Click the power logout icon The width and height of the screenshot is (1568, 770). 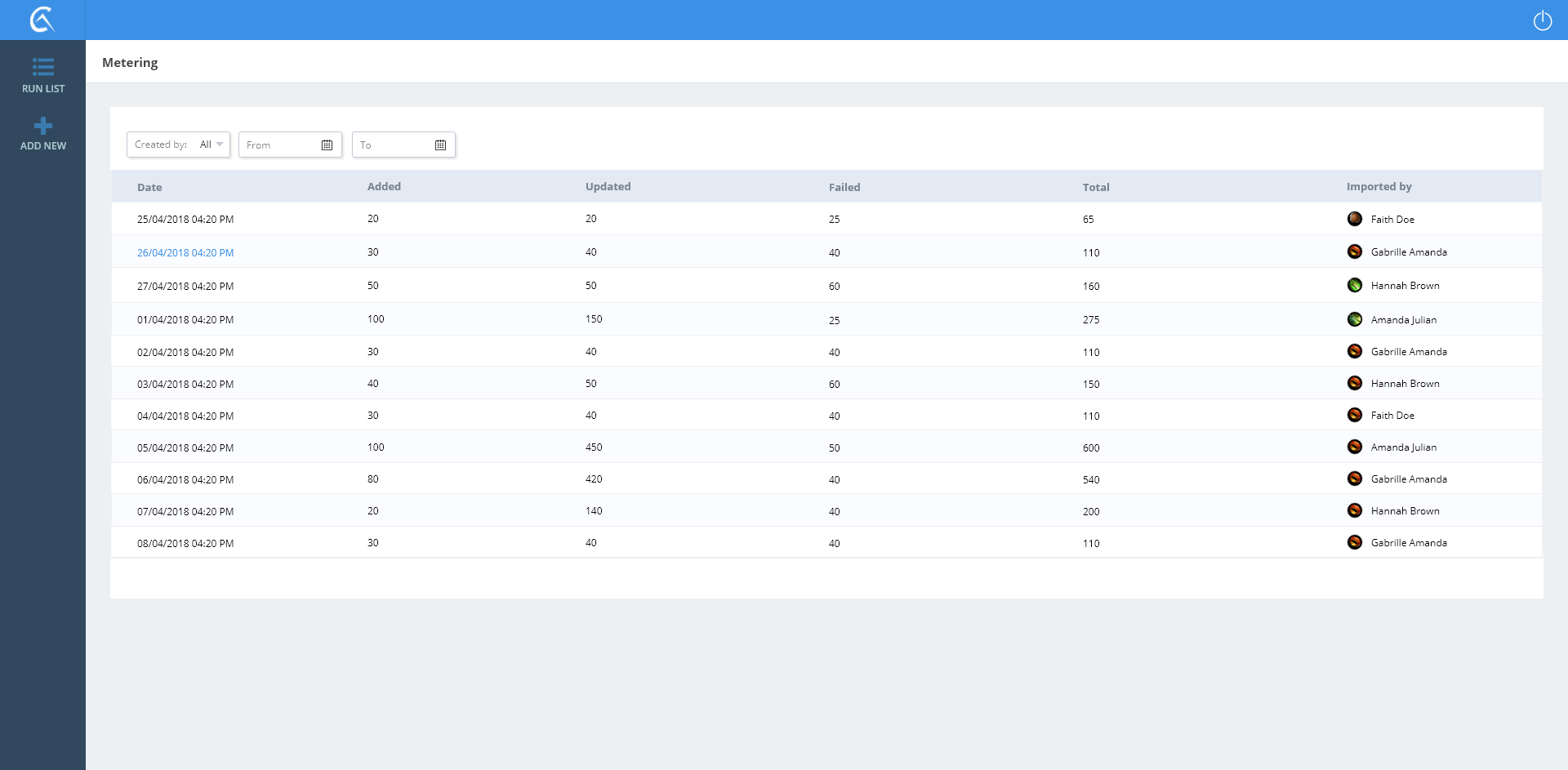tap(1542, 20)
